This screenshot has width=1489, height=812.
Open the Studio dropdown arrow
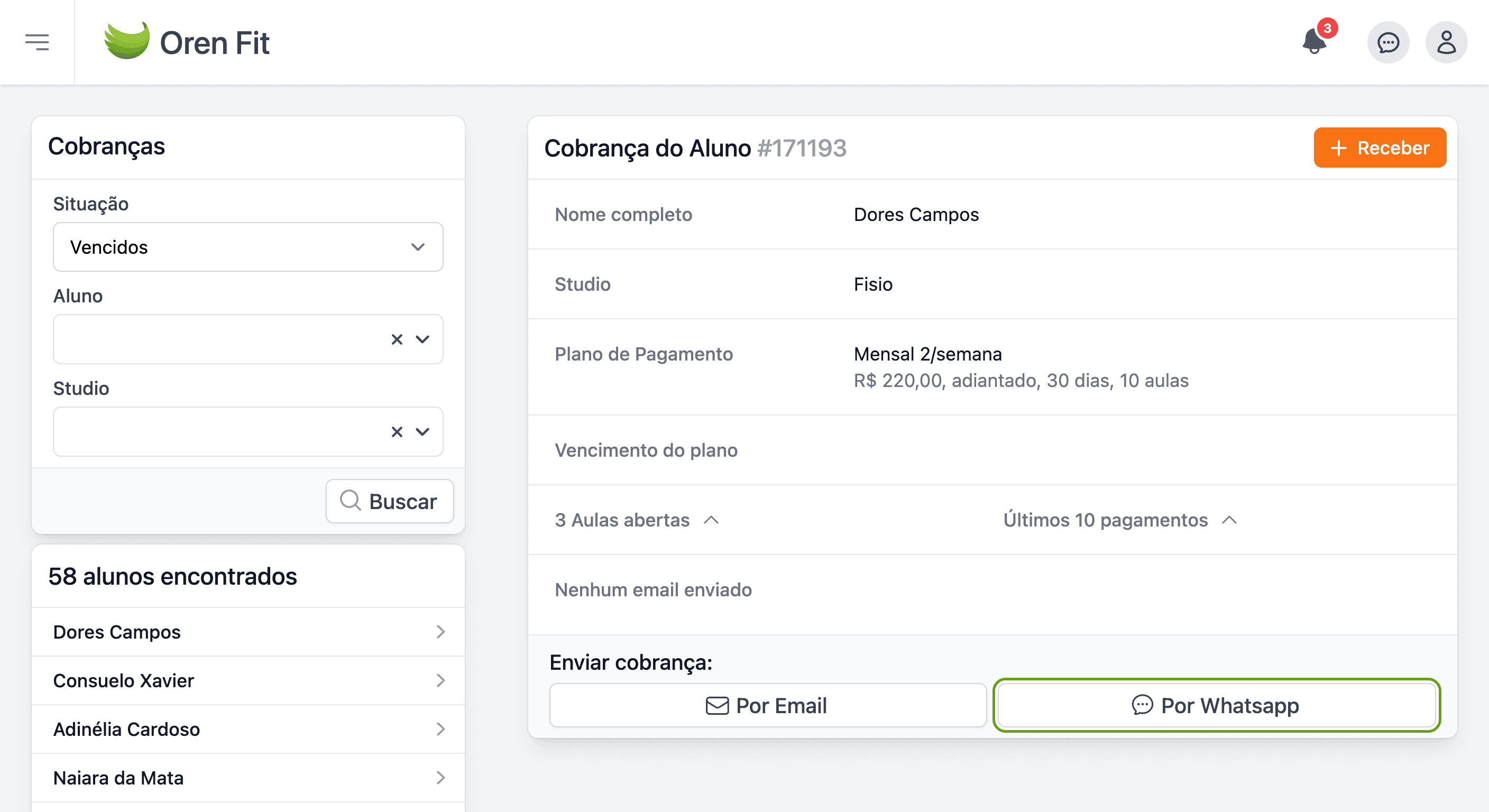pos(422,432)
